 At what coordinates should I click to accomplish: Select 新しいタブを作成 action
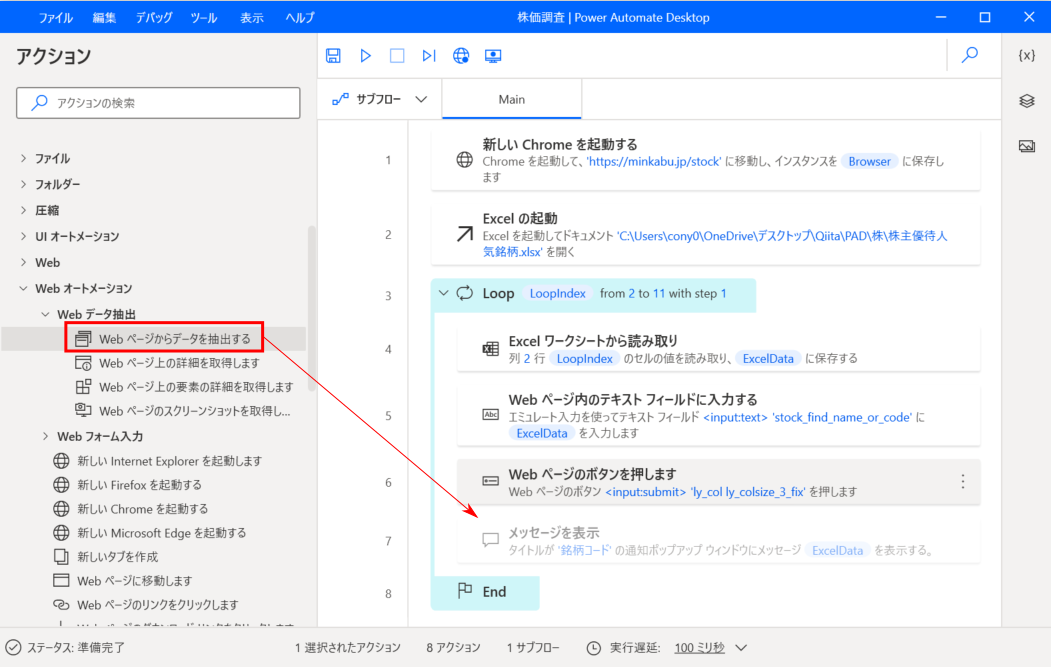[106, 556]
